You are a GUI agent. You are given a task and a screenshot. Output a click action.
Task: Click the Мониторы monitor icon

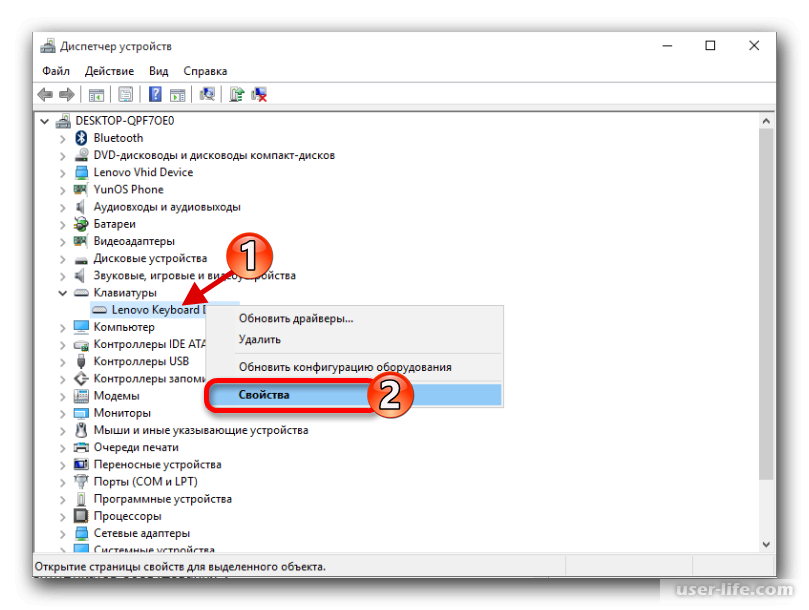coord(81,413)
